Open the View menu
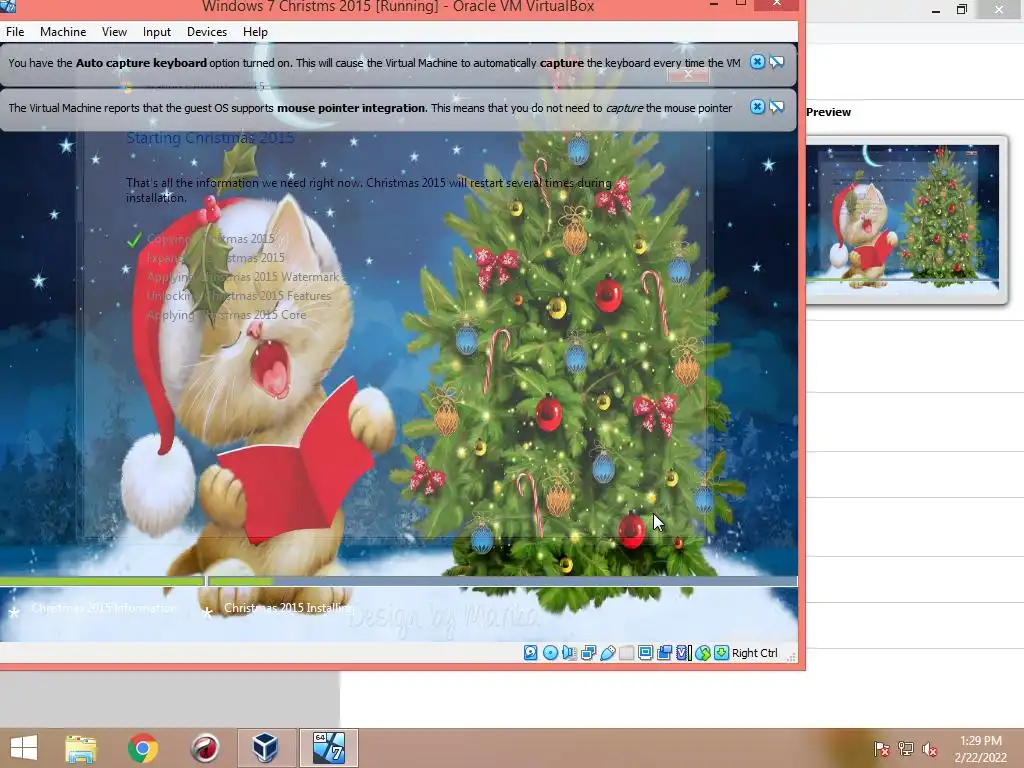The height and width of the screenshot is (768, 1024). (114, 31)
